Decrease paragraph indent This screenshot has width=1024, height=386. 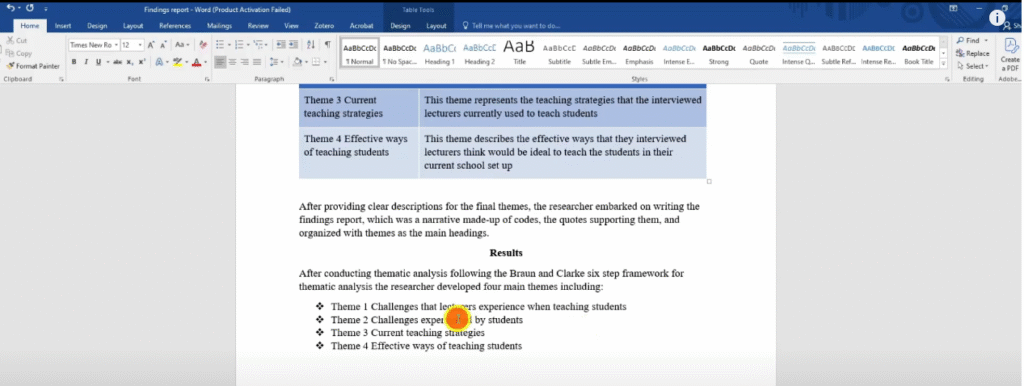point(281,45)
